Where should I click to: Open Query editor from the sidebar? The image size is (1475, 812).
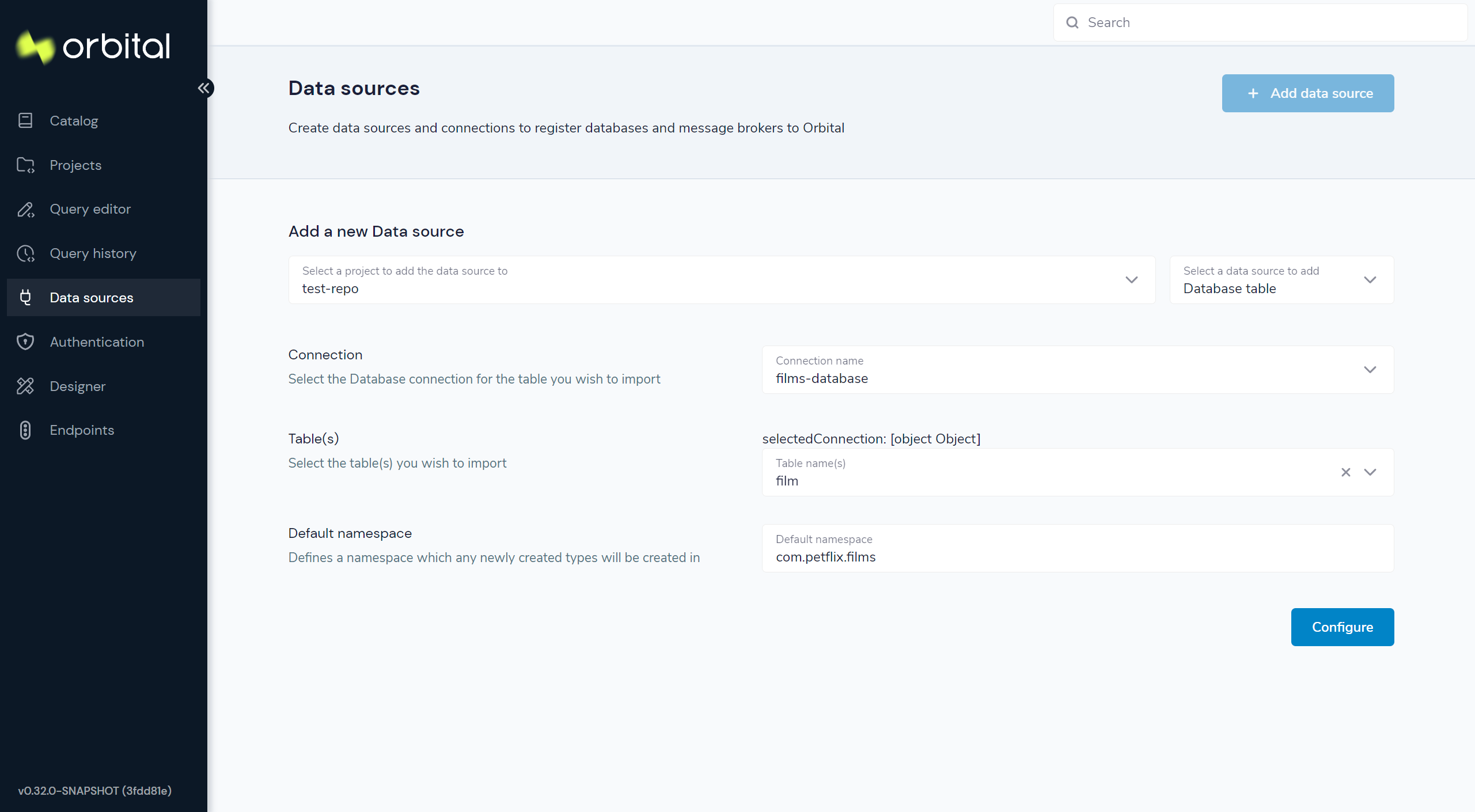click(x=104, y=209)
